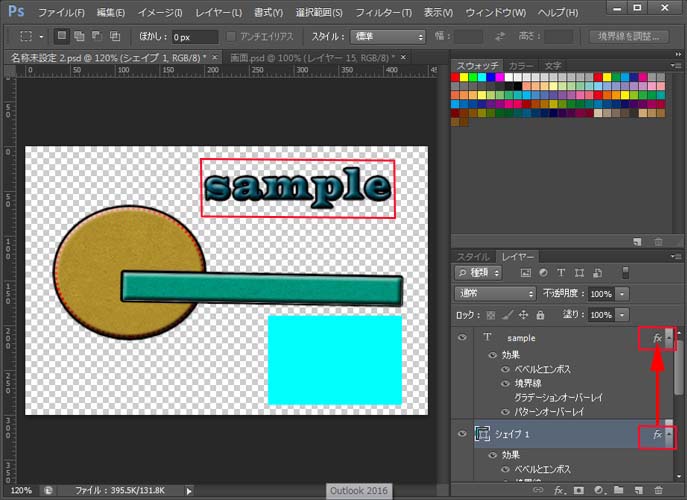This screenshot has height=500, width=687.
Task: Open the フィルター menu
Action: pyautogui.click(x=383, y=13)
